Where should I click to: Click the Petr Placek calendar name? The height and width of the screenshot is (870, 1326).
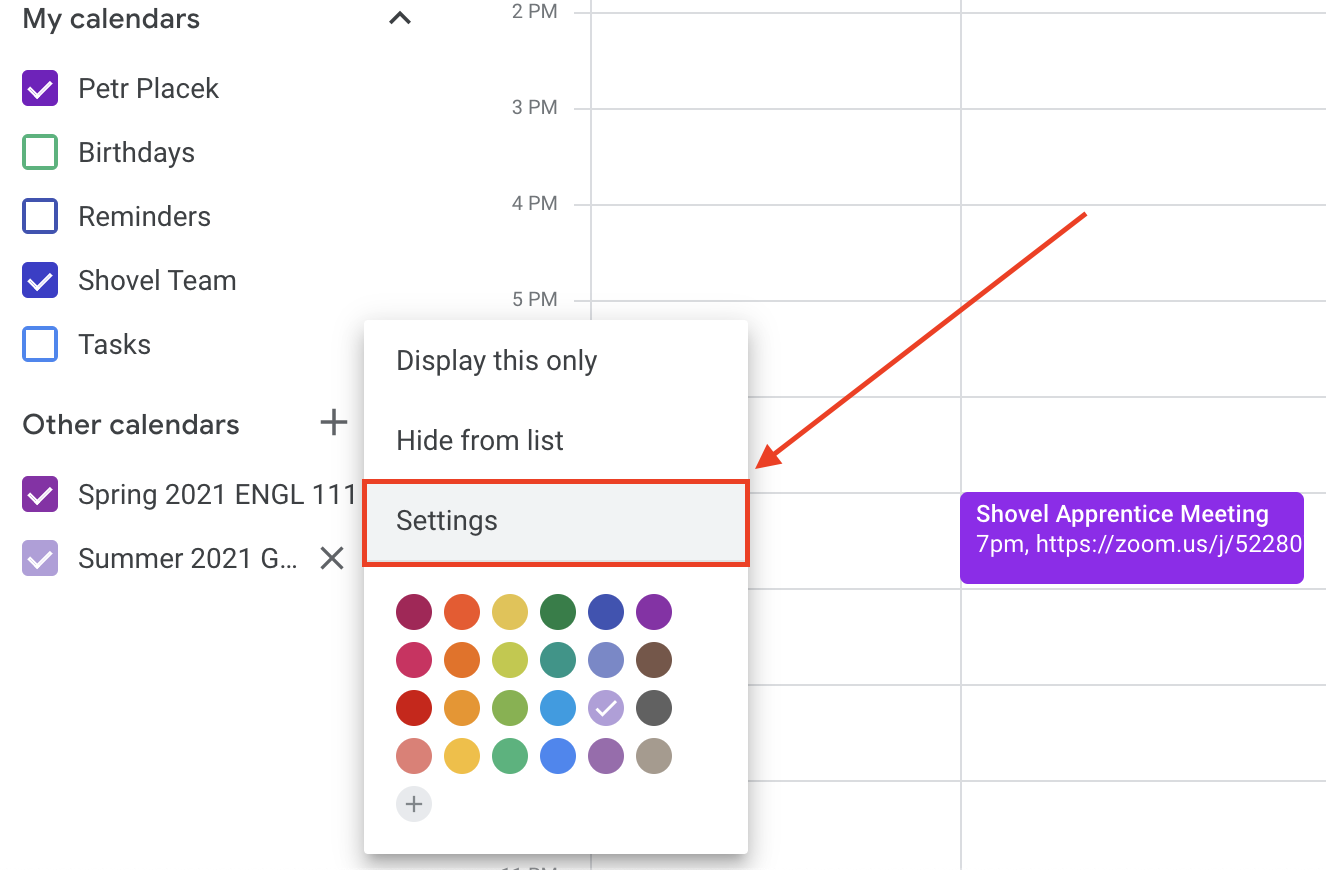pyautogui.click(x=149, y=88)
